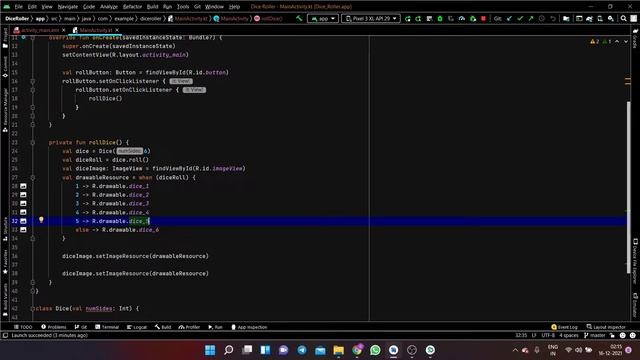Click the red Stop button
The height and width of the screenshot is (360, 640).
click(483, 18)
